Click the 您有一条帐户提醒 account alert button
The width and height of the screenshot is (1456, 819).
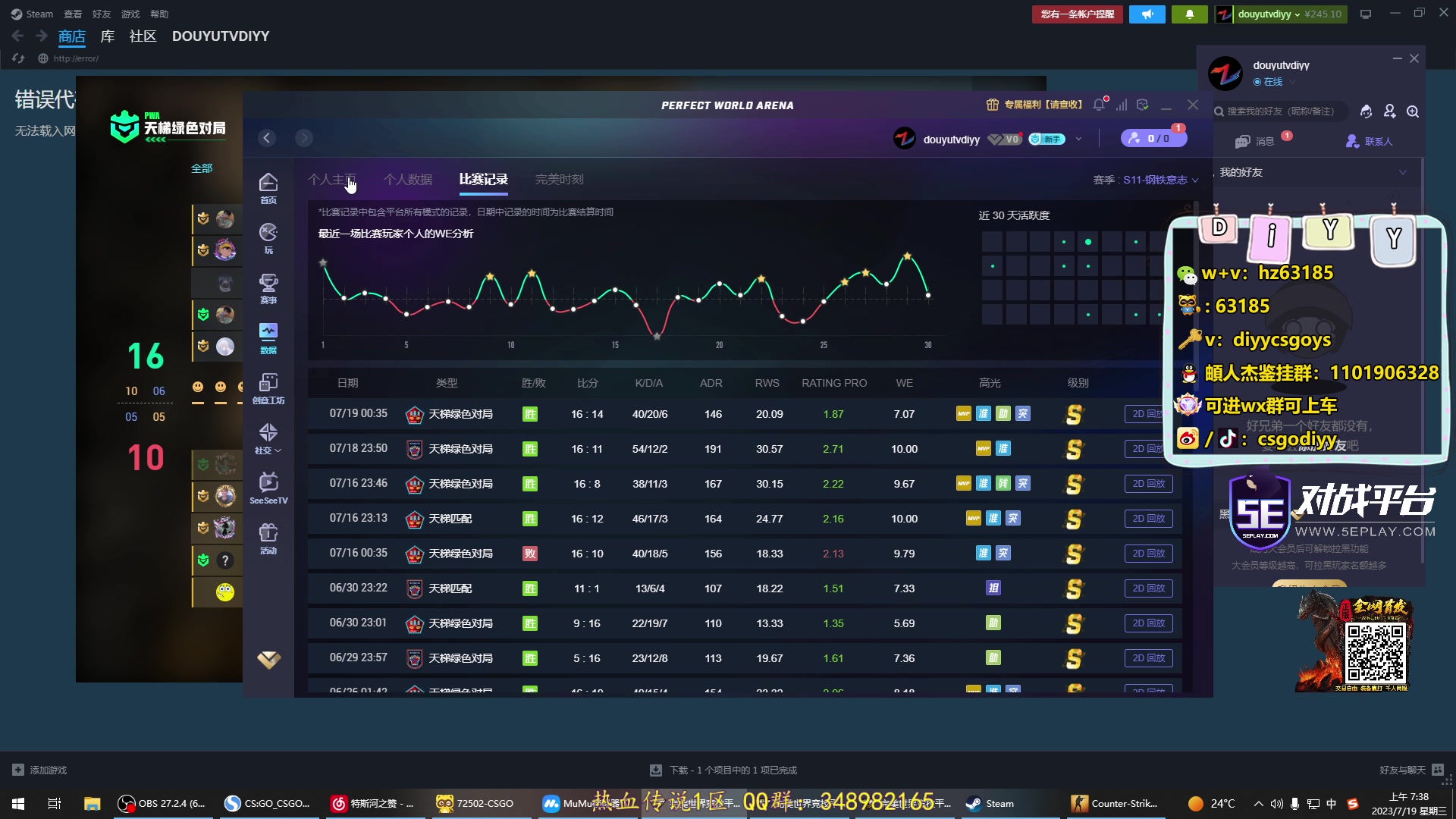point(1078,14)
